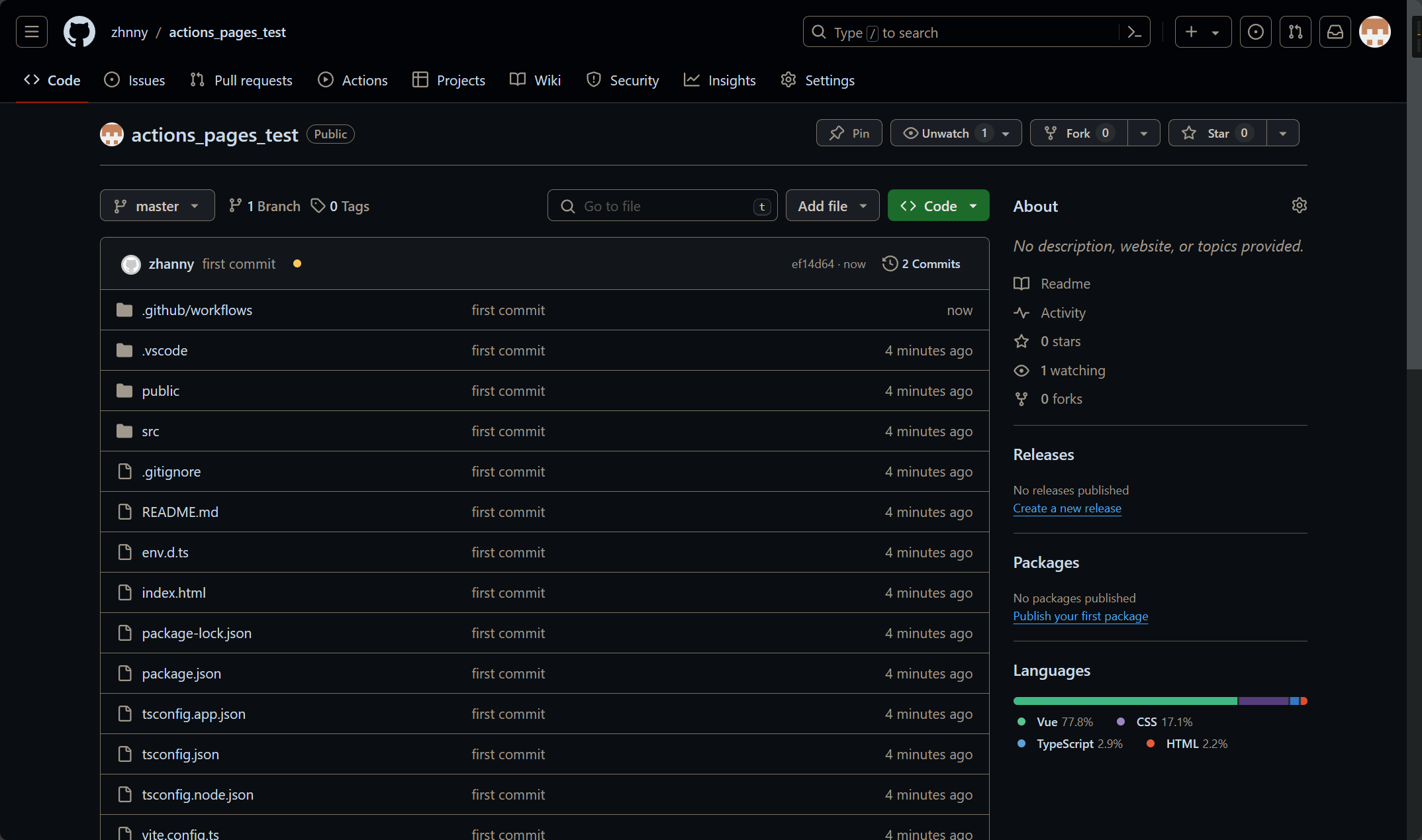Star the actions_pages_test repository

[1217, 133]
